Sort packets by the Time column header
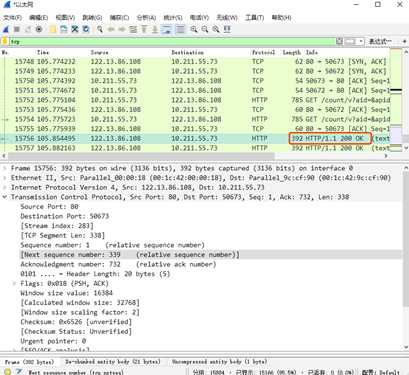The height and width of the screenshot is (375, 409). 43,52
